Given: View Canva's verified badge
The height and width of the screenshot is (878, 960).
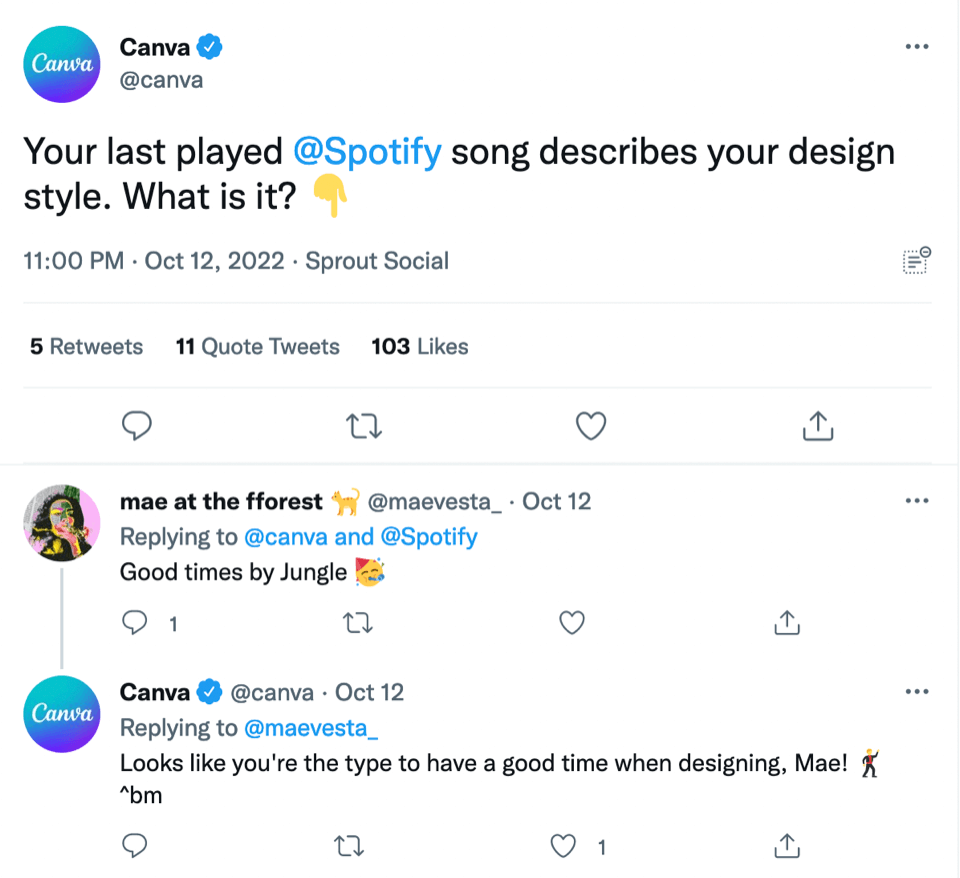Looking at the screenshot, I should (x=209, y=46).
